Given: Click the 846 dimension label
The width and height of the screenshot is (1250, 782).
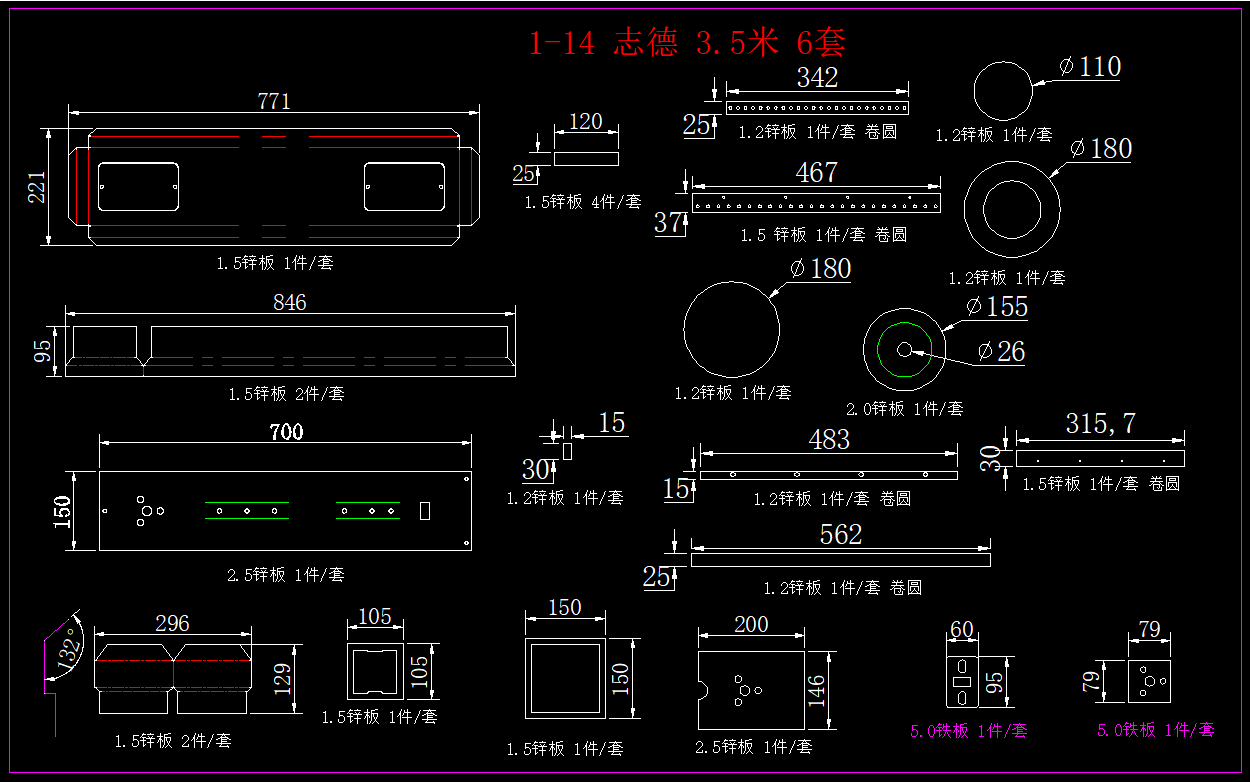Looking at the screenshot, I should [x=290, y=302].
